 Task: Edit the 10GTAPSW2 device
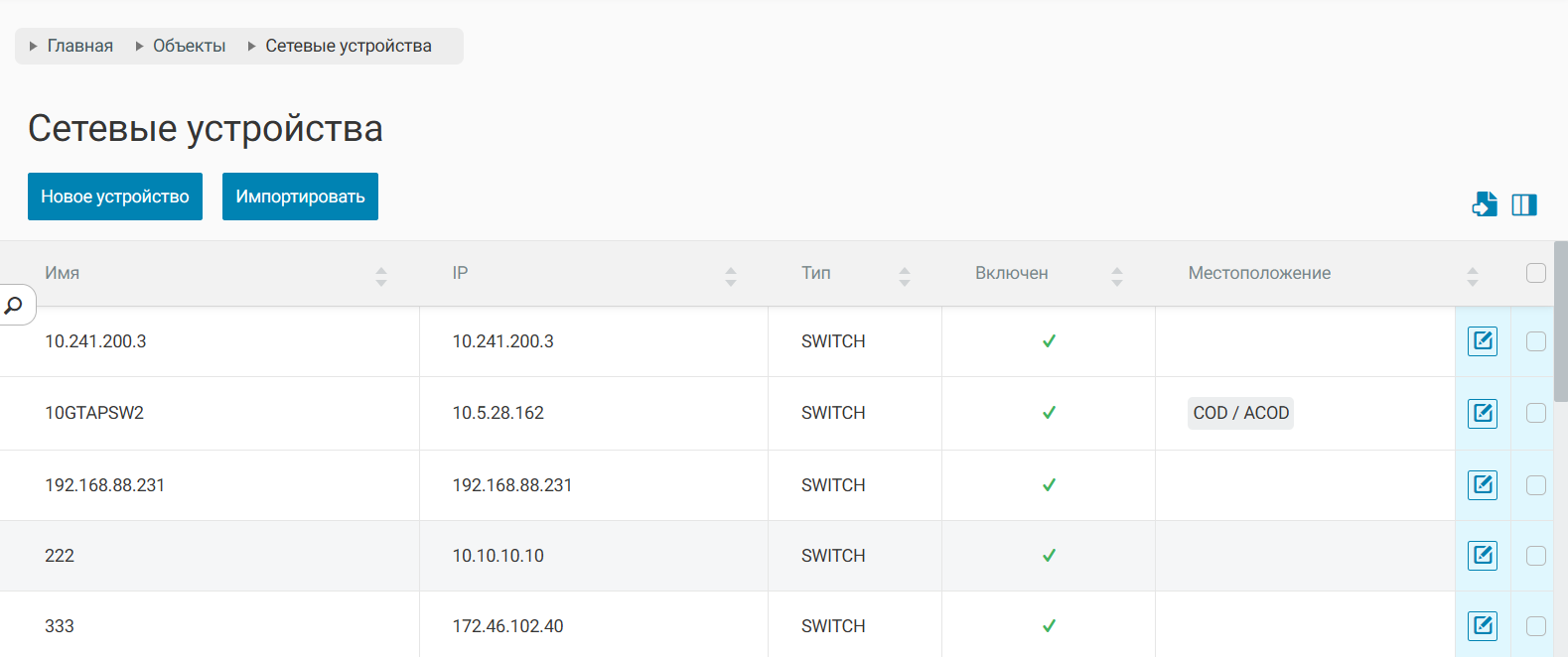1482,413
